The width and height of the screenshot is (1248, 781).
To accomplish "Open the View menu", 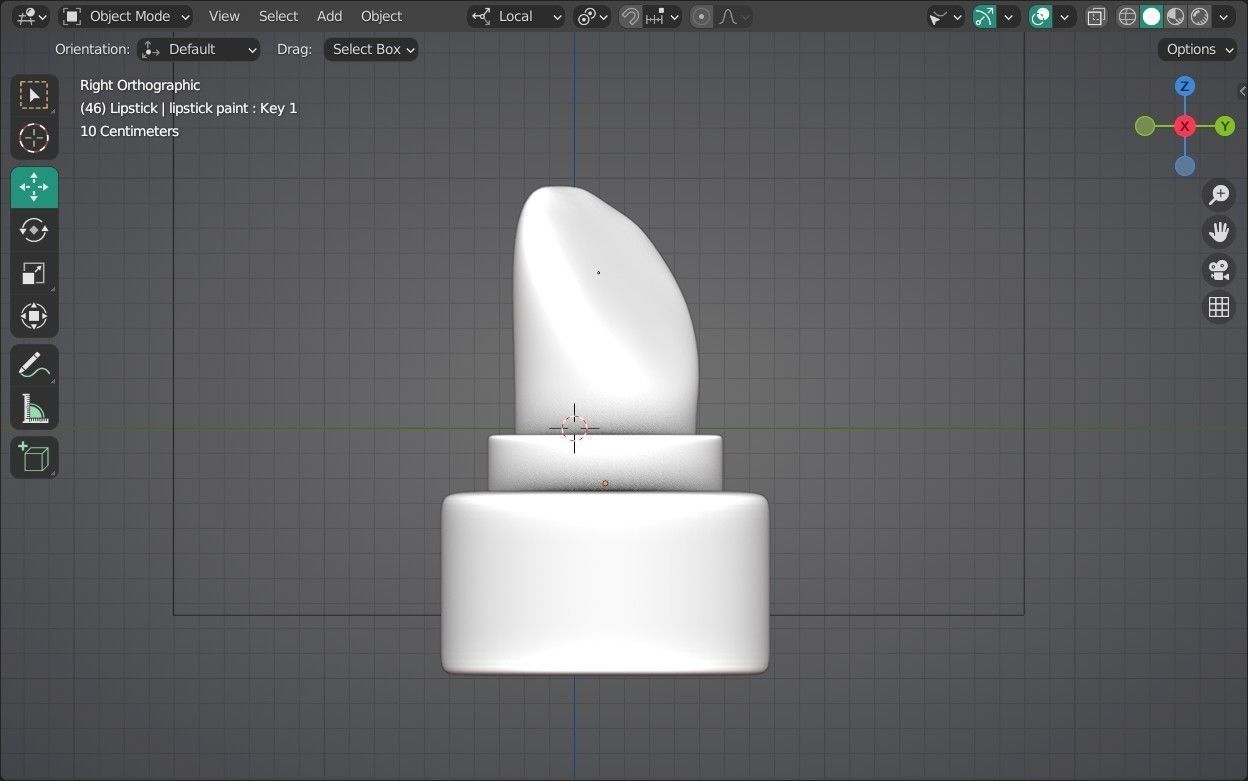I will 224,16.
